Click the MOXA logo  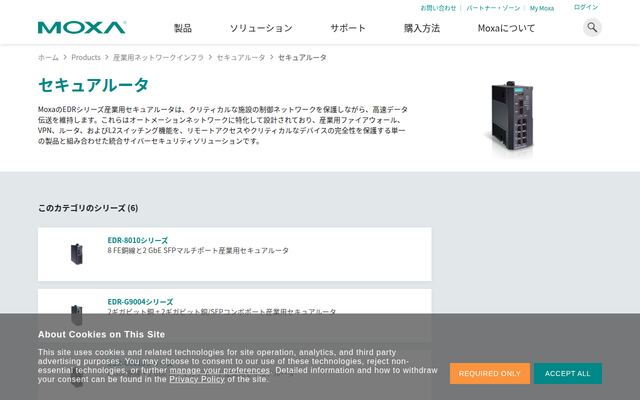click(82, 27)
